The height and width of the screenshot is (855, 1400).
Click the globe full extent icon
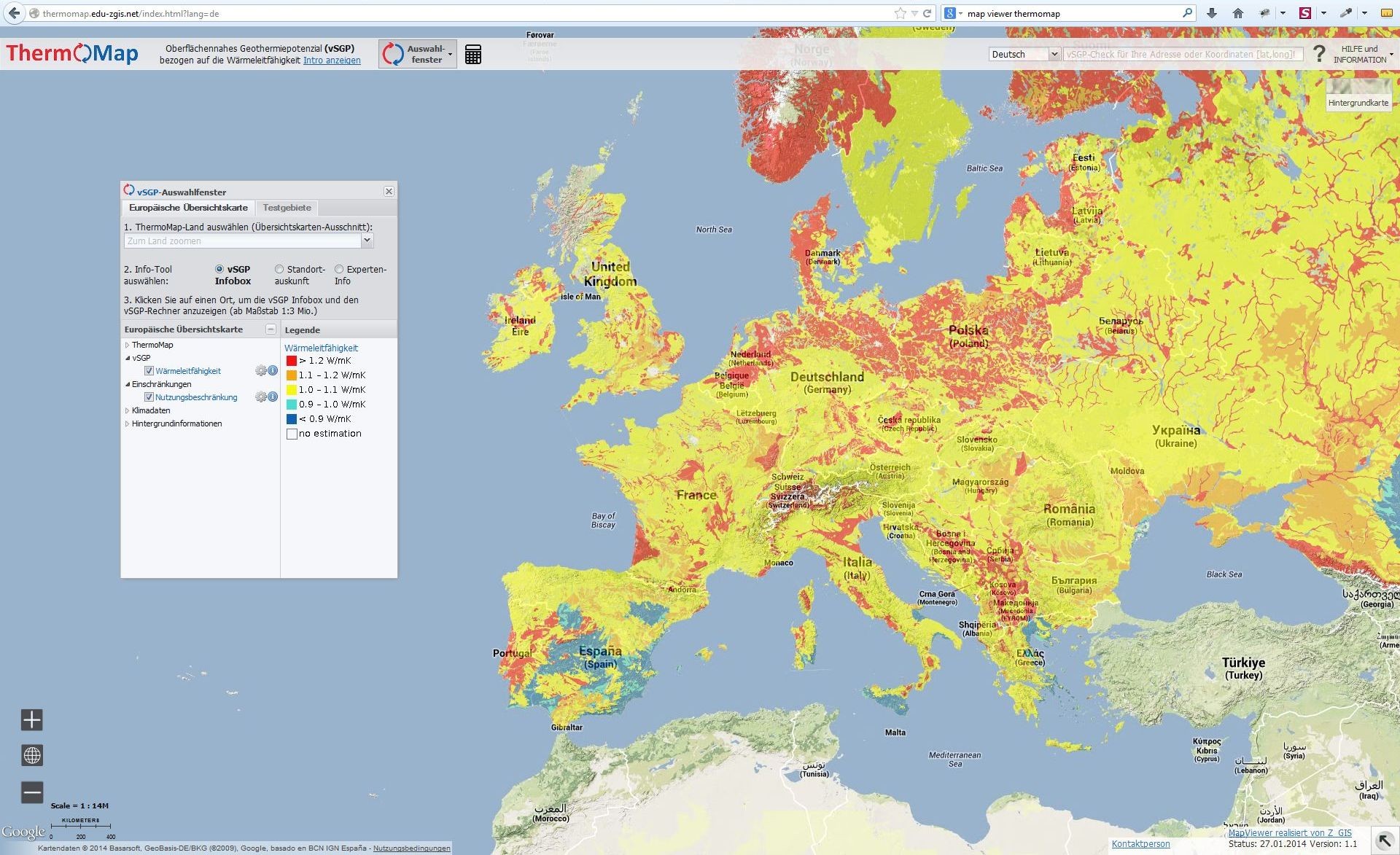[32, 755]
